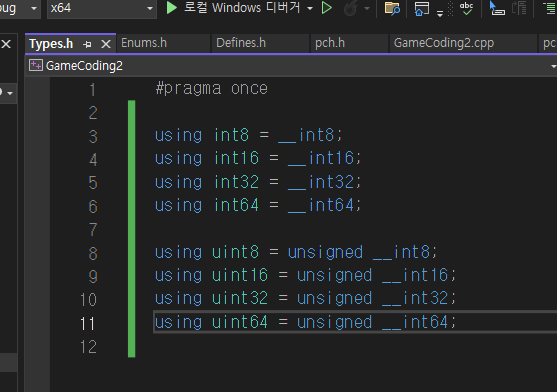Select the Types.h tab
Image resolution: width=557 pixels, height=392 pixels.
pyautogui.click(x=51, y=44)
